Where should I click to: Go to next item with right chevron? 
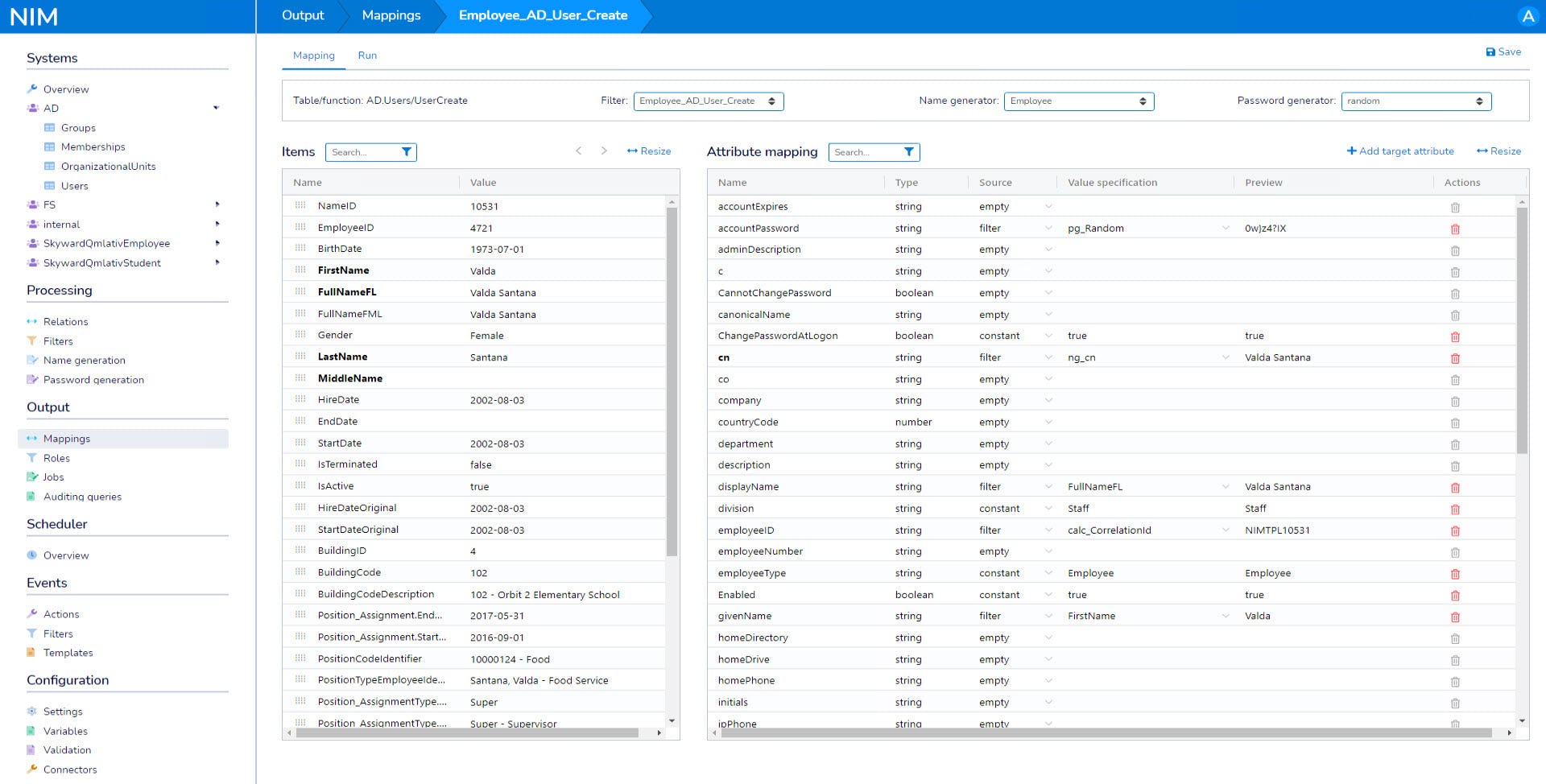(604, 151)
